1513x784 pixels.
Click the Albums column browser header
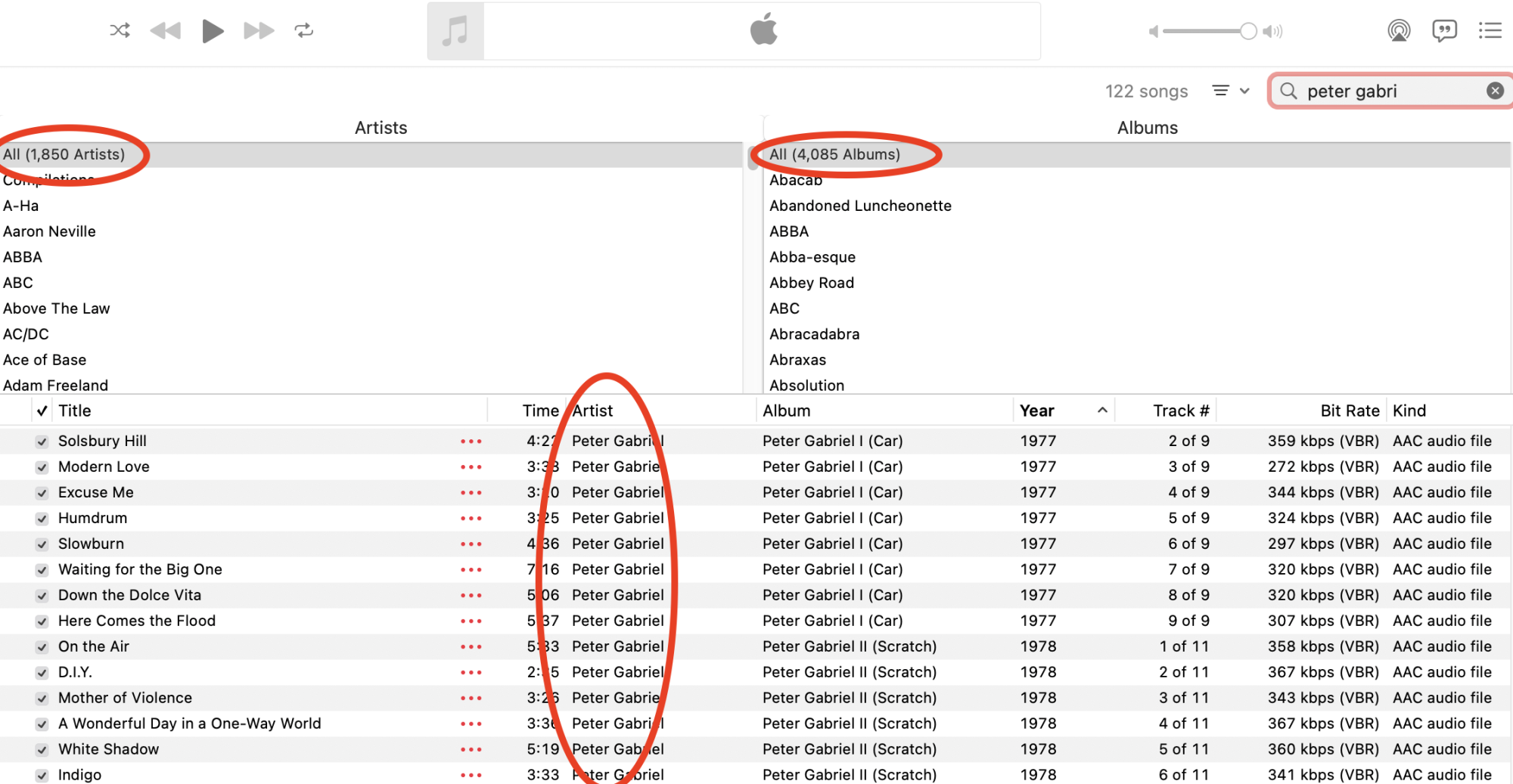point(1147,128)
